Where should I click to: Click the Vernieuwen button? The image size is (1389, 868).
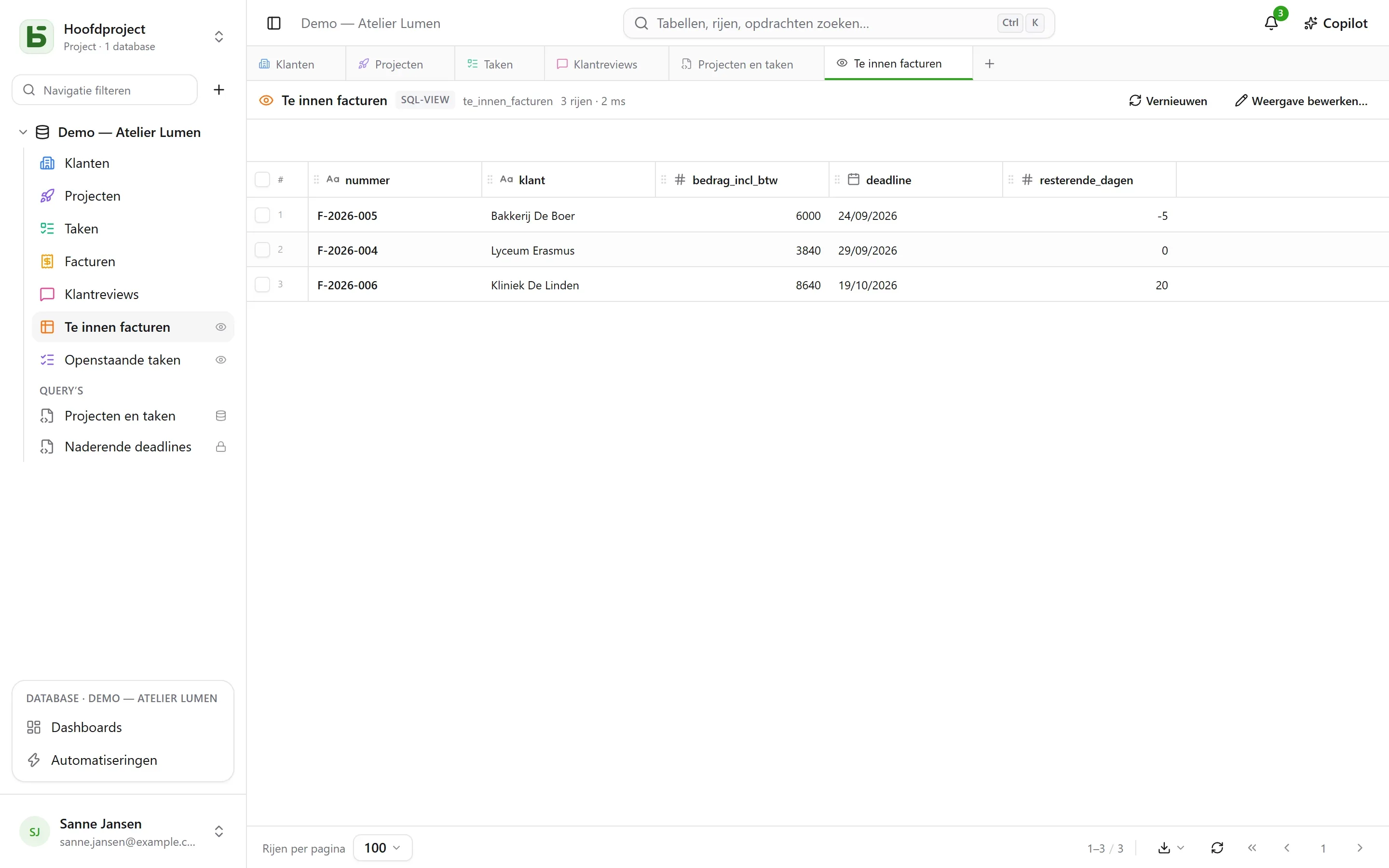[1168, 101]
